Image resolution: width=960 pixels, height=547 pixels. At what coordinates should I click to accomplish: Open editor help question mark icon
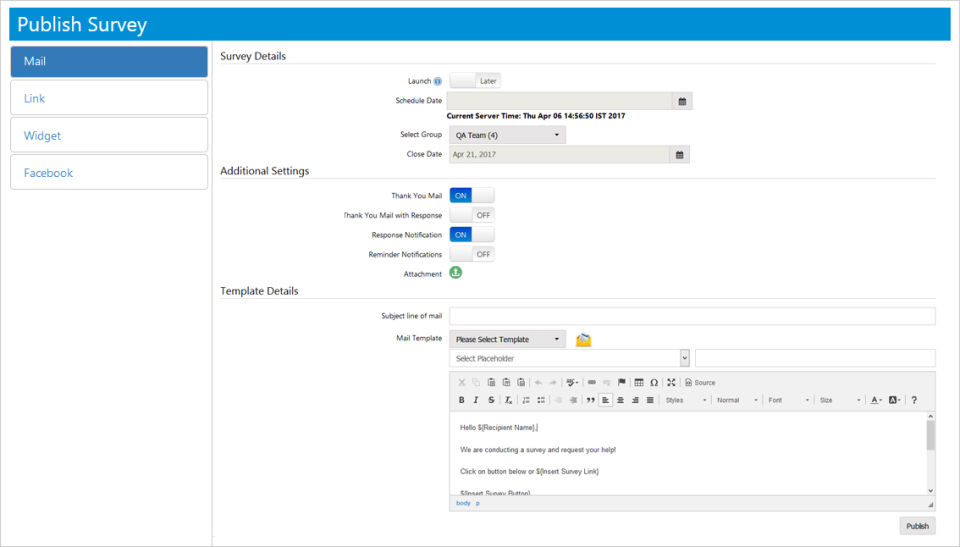(x=914, y=400)
